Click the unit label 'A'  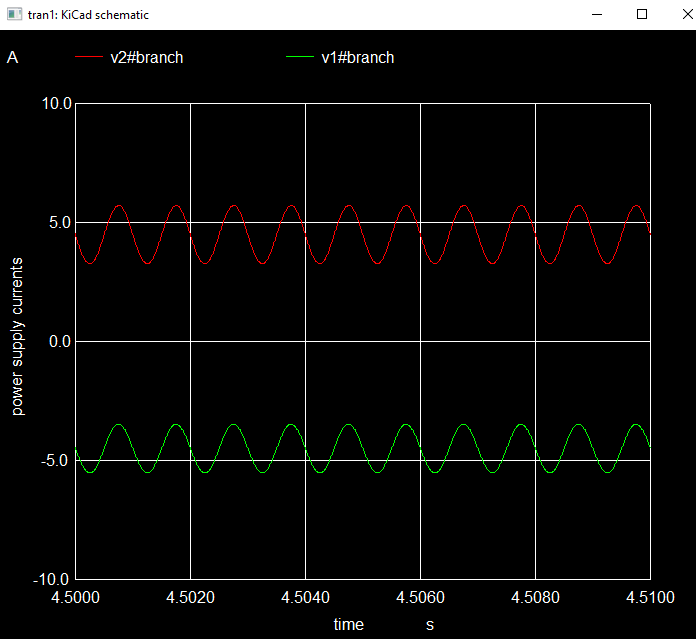[12, 58]
